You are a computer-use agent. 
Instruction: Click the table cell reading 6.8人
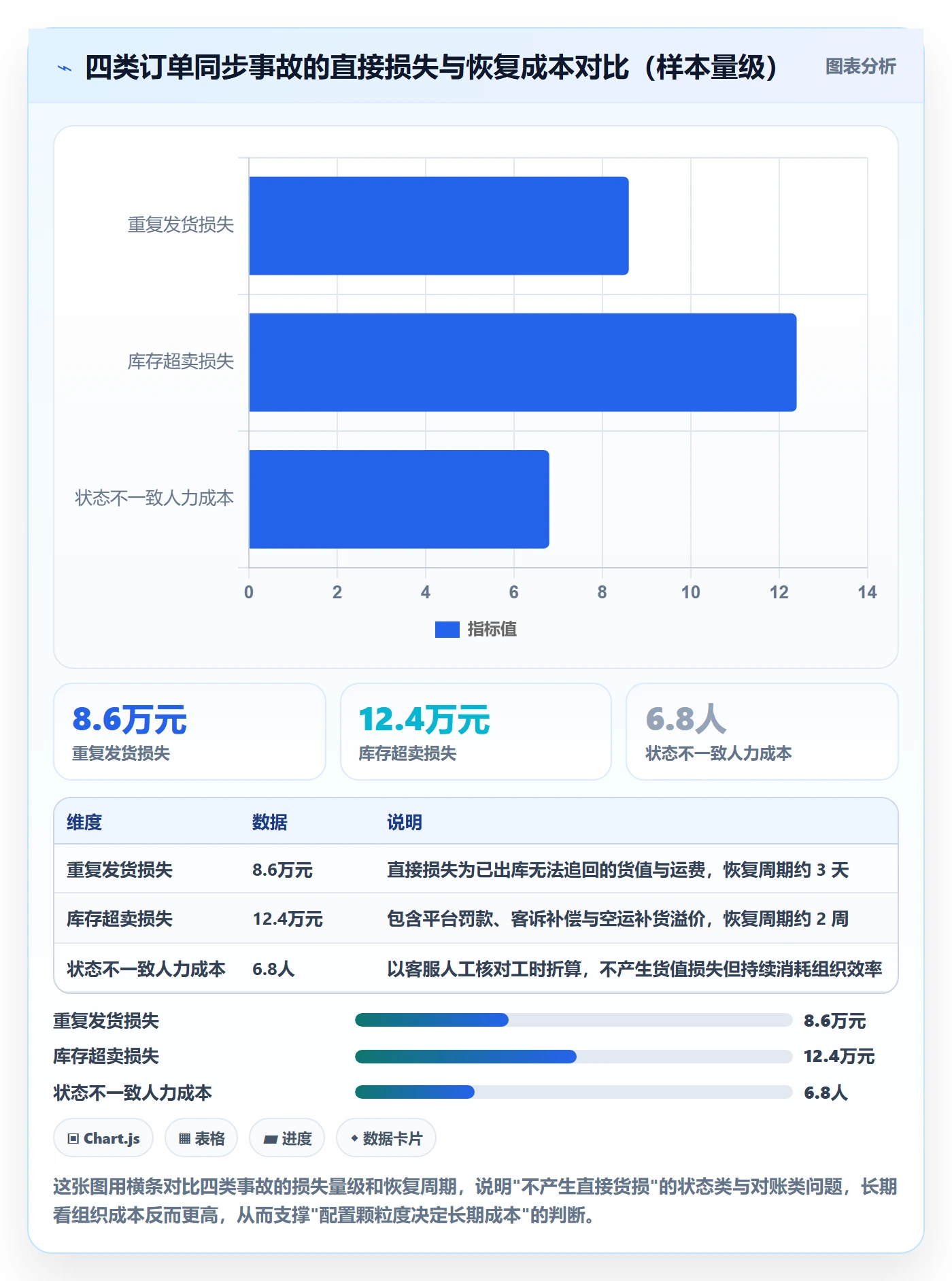click(273, 969)
